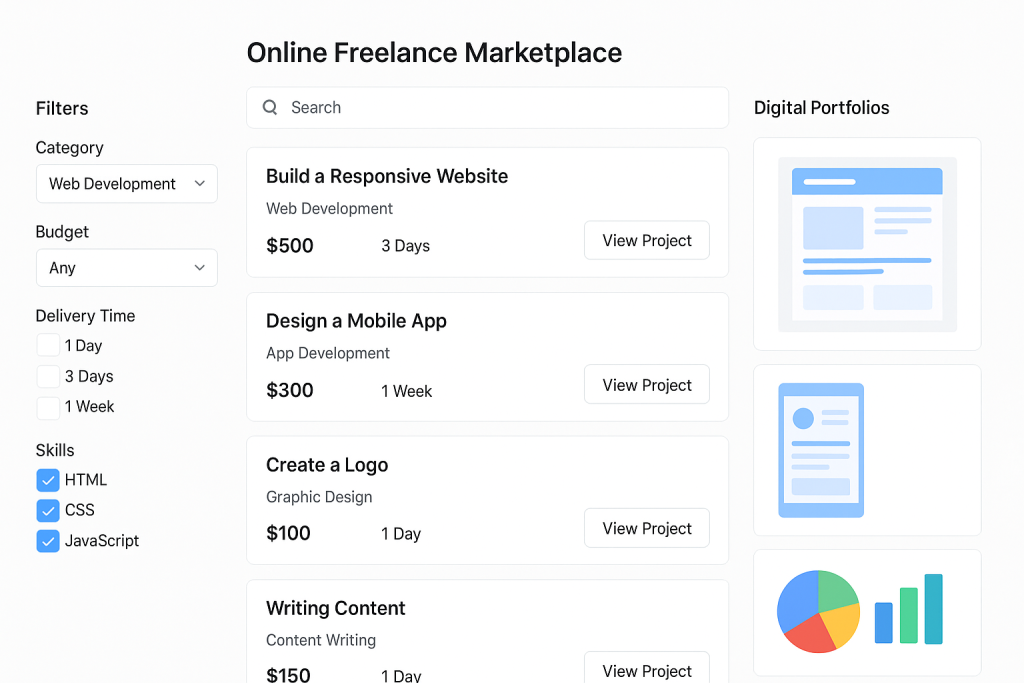This screenshot has height=683, width=1024.
Task: Click inside the Search input field
Action: click(x=450, y=107)
